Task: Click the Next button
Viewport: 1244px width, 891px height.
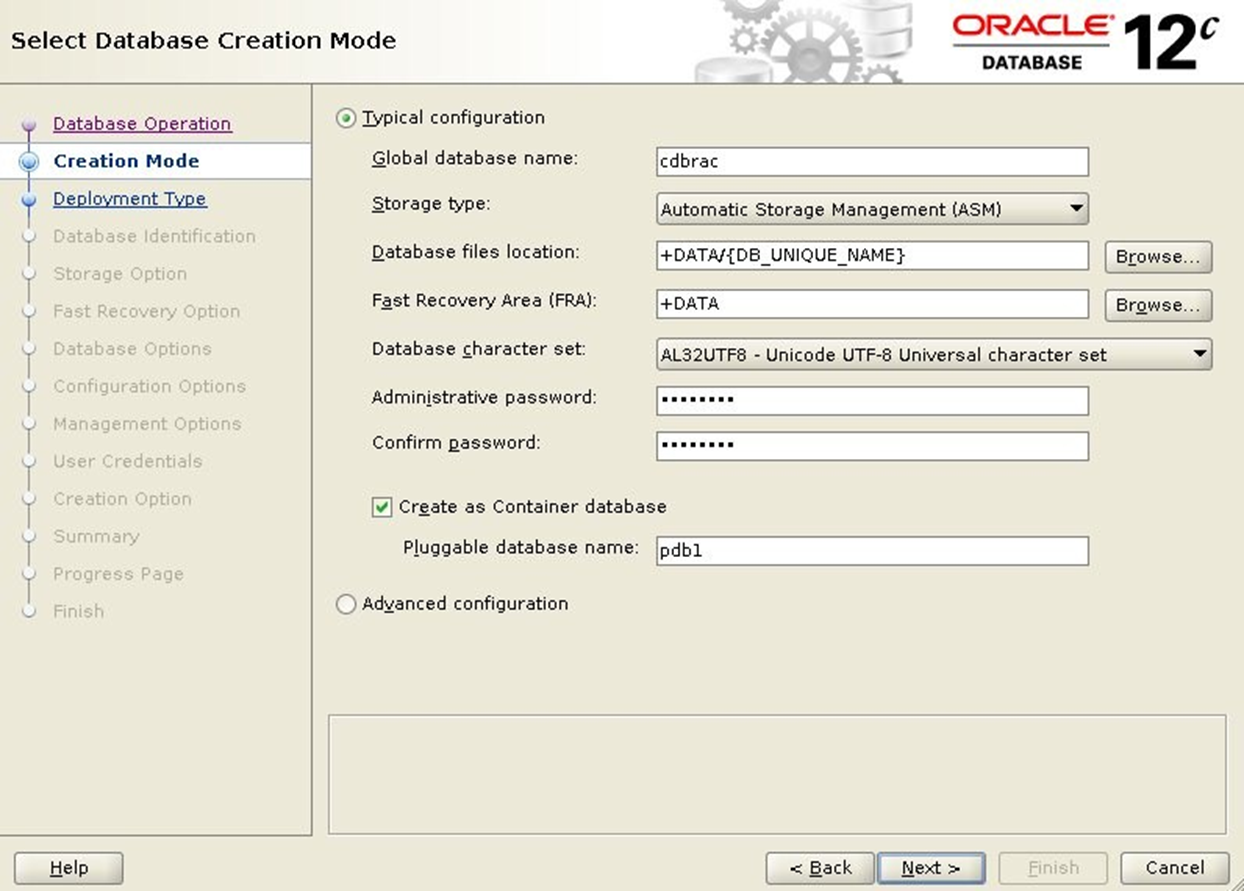Action: tap(931, 868)
